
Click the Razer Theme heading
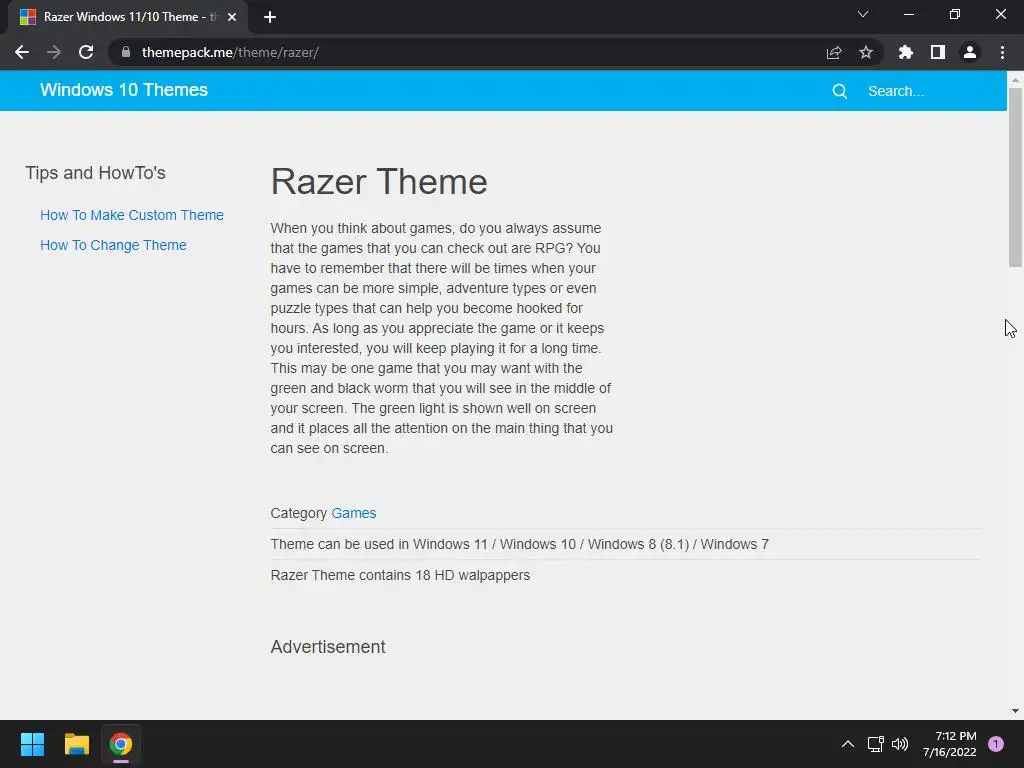tap(379, 182)
